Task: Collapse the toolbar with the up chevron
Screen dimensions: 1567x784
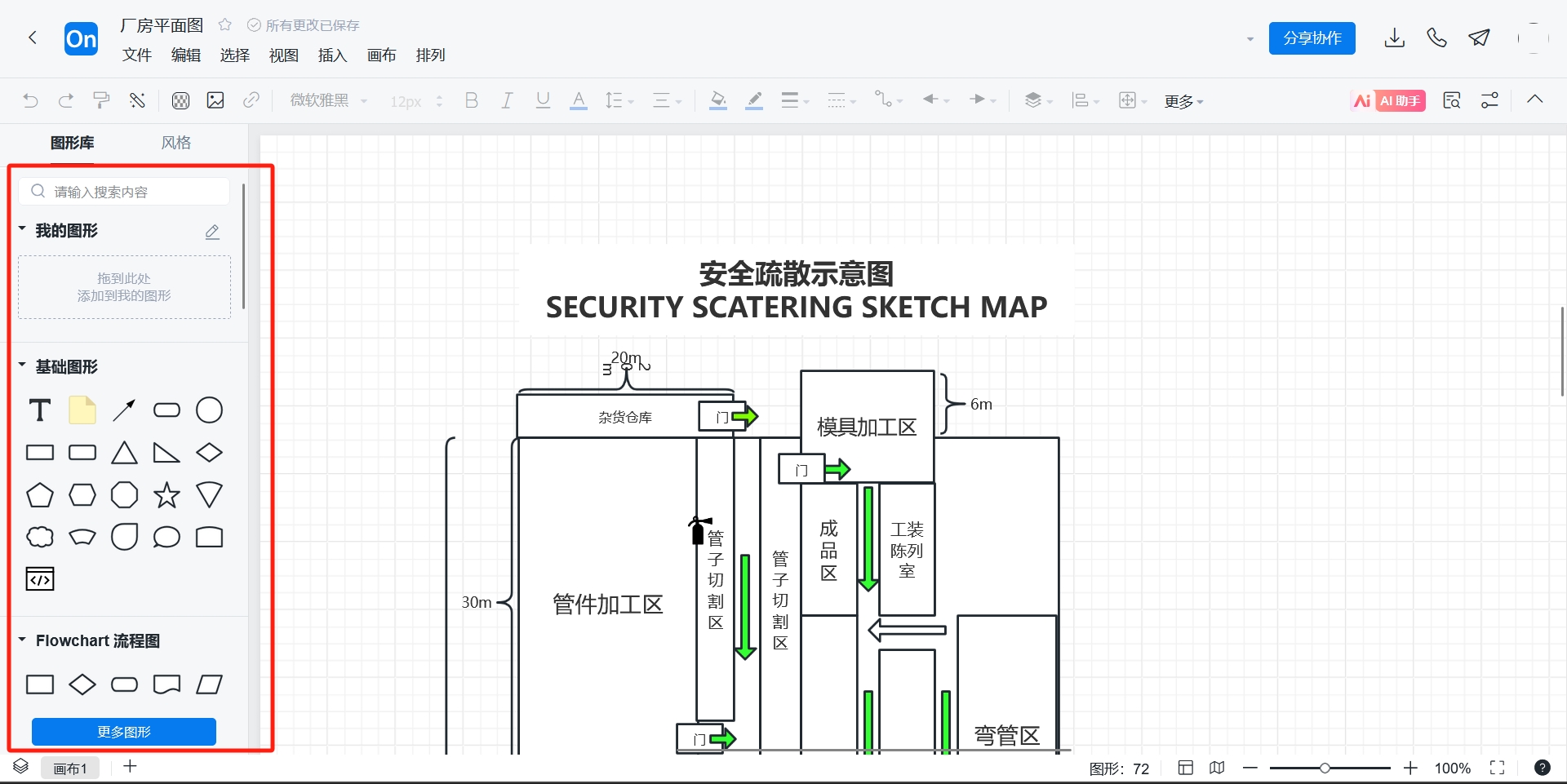Action: tap(1535, 100)
